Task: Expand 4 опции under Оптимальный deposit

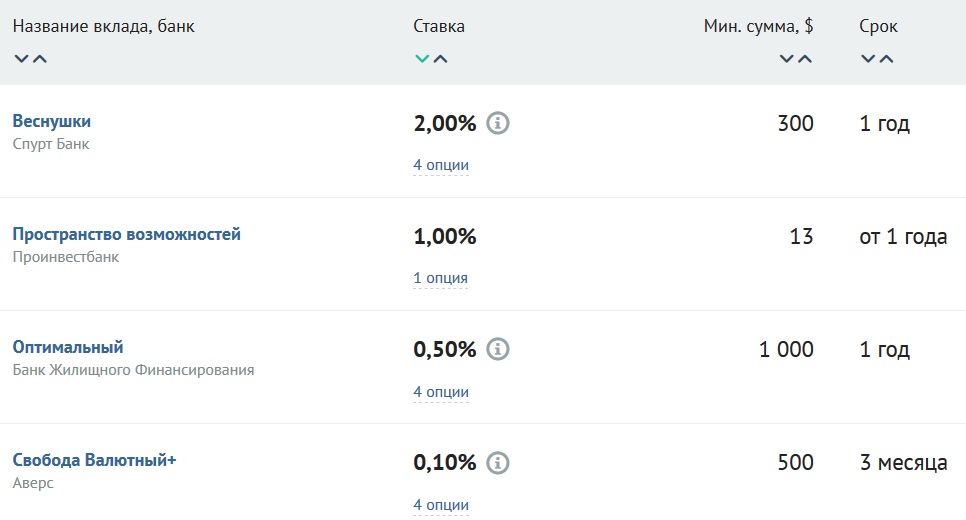Action: [x=441, y=392]
